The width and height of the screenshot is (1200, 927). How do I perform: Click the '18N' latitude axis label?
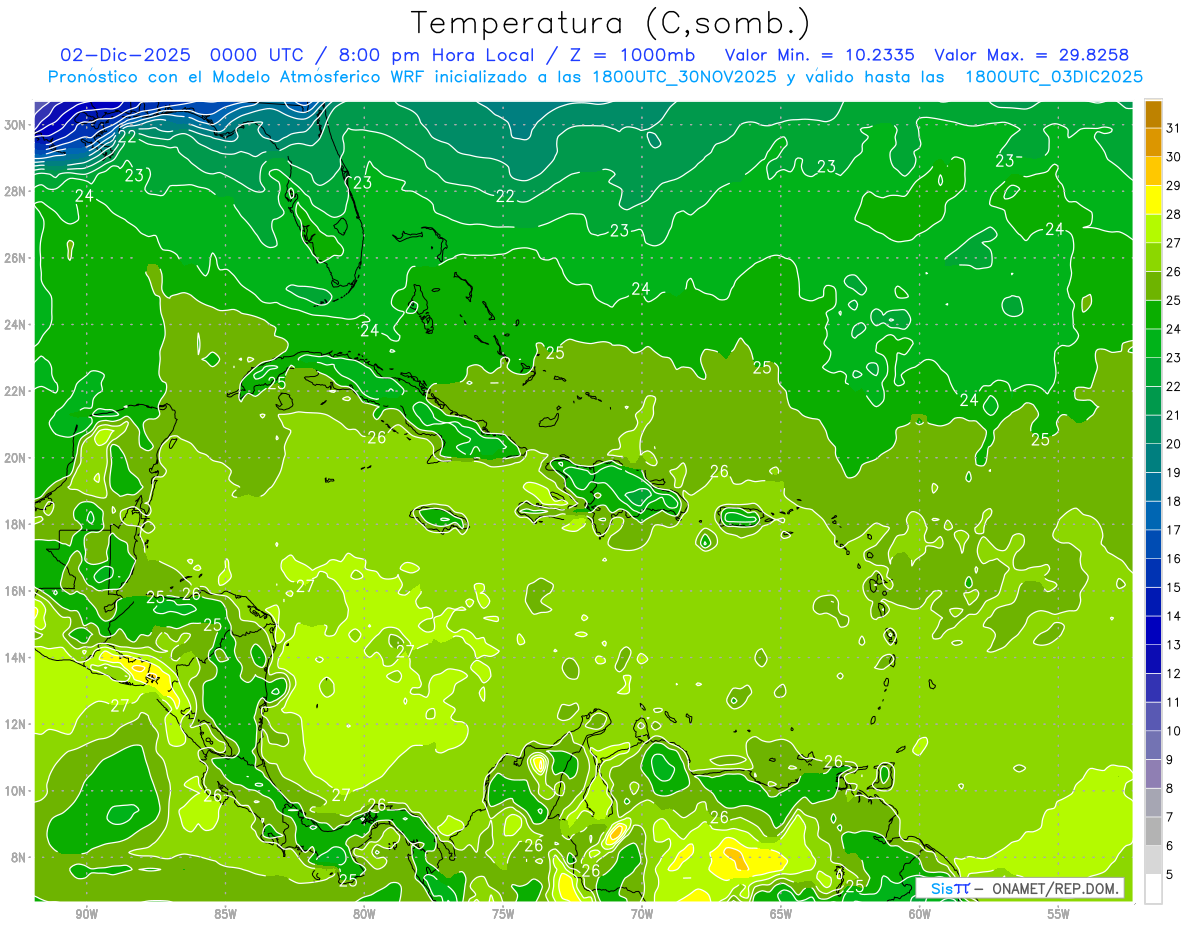click(17, 524)
